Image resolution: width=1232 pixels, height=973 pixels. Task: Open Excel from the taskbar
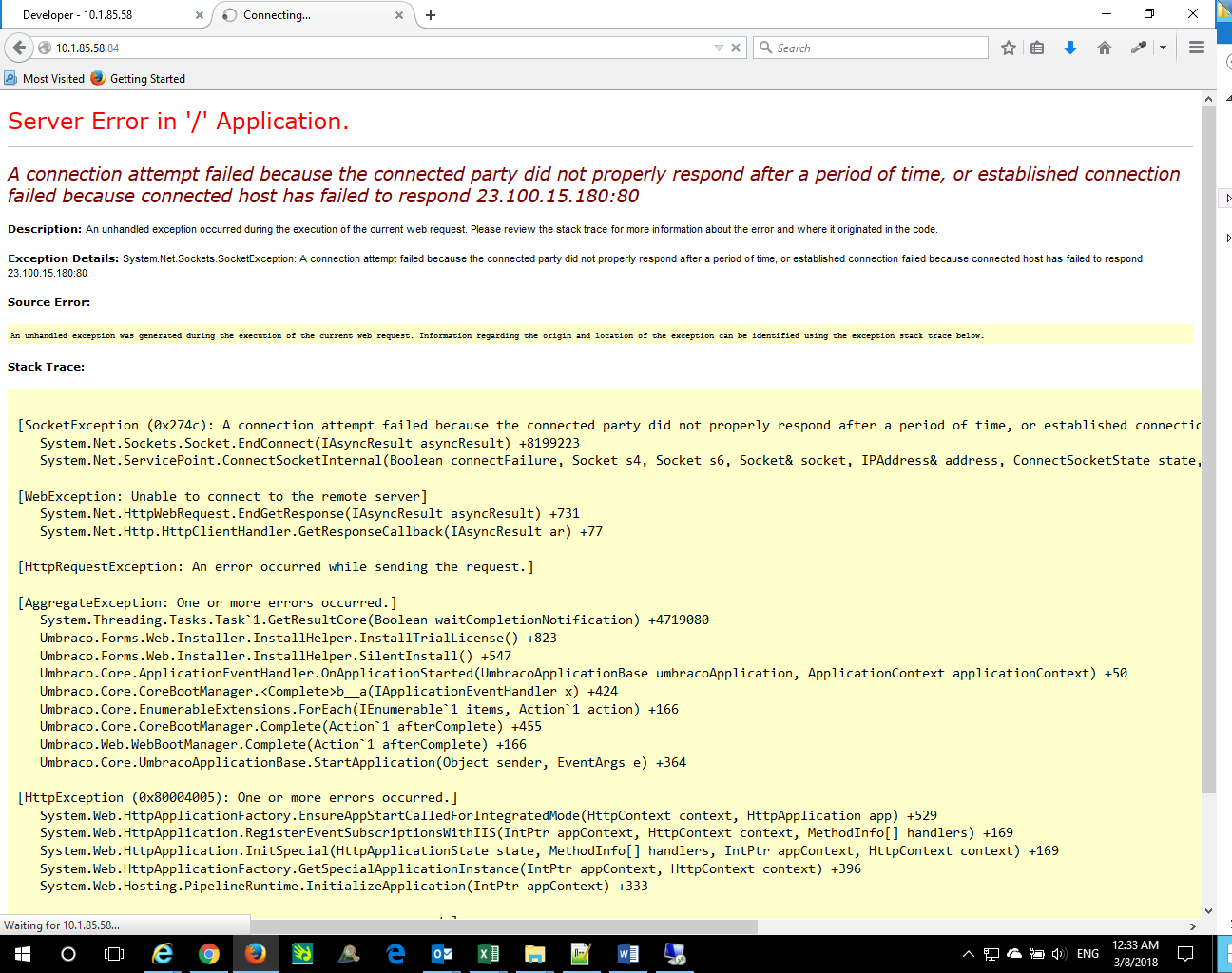pos(489,954)
